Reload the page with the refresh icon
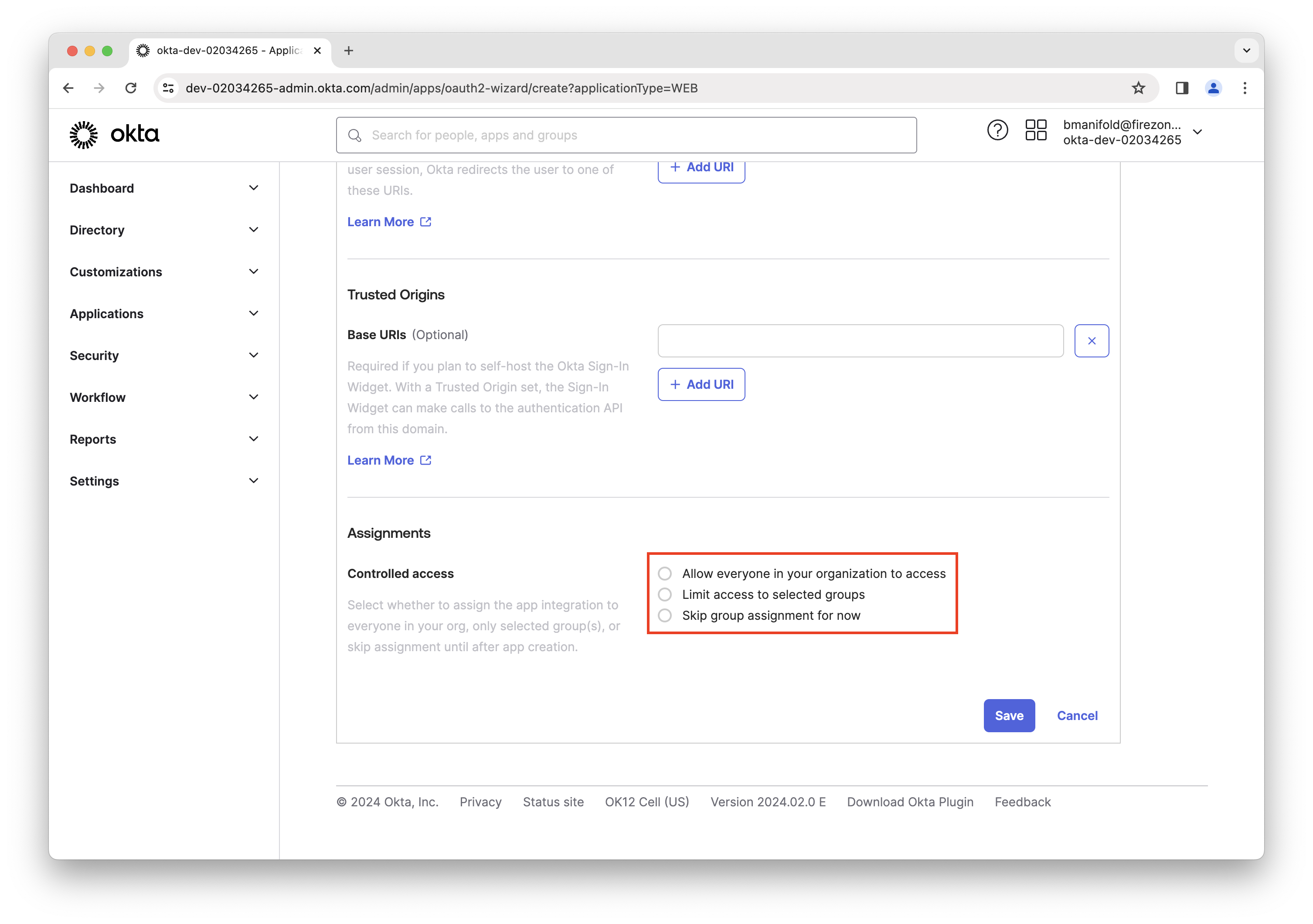 [x=131, y=88]
